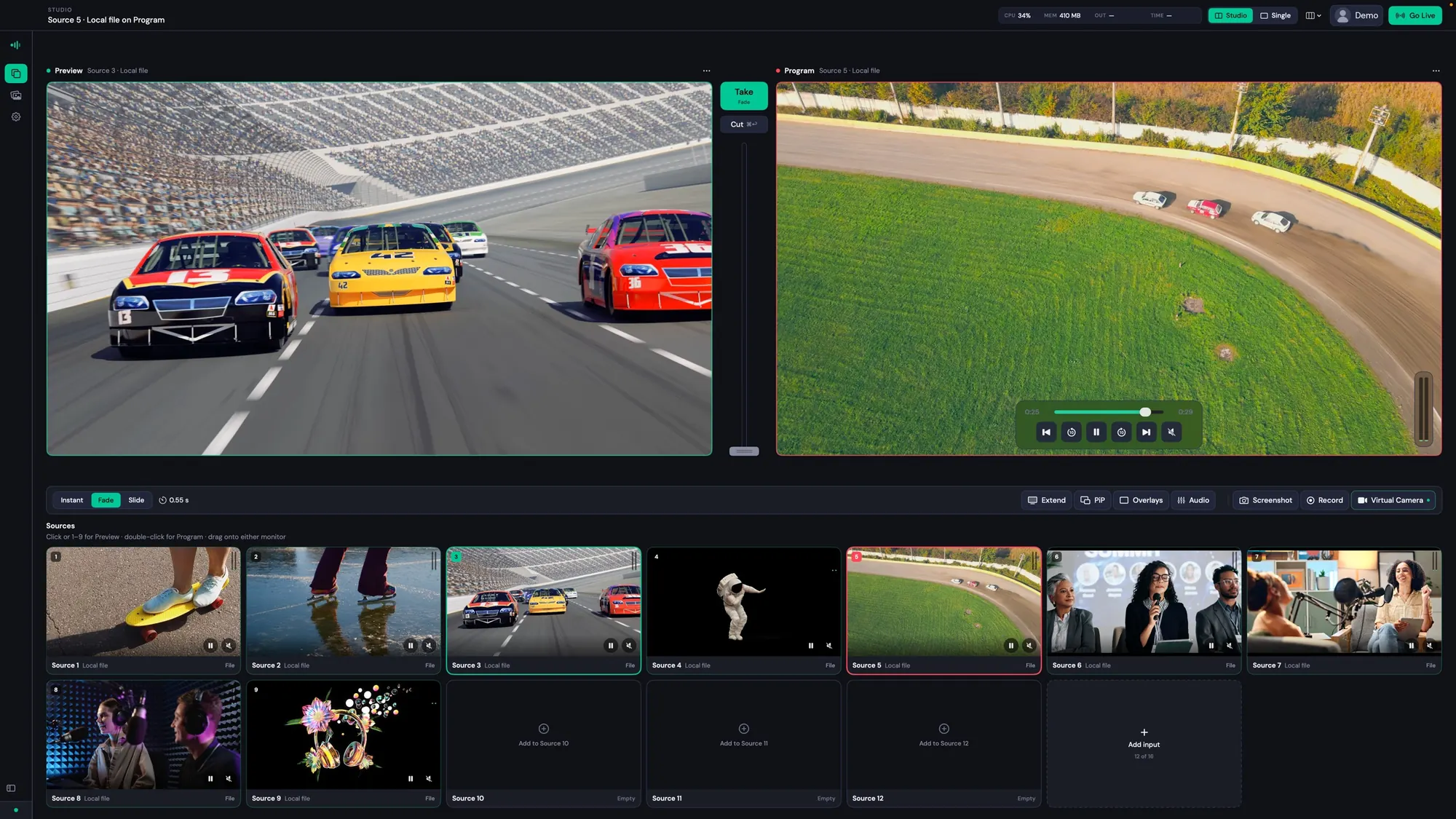Take a Screenshot from the toolbar
This screenshot has height=819, width=1456.
(1266, 500)
